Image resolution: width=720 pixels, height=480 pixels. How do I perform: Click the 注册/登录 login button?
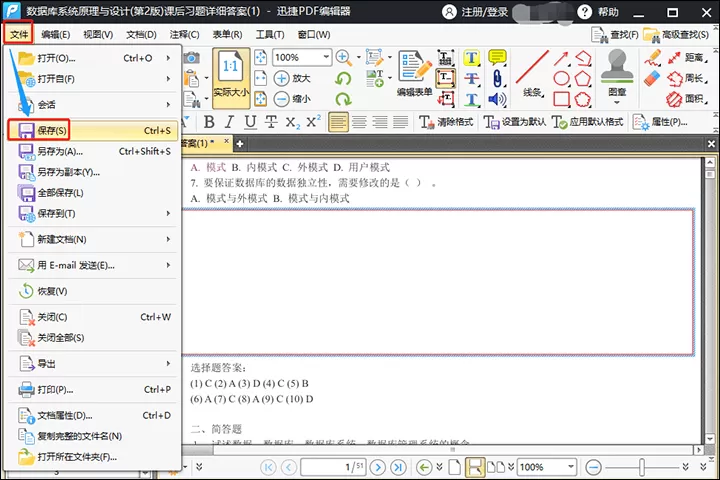click(x=475, y=11)
